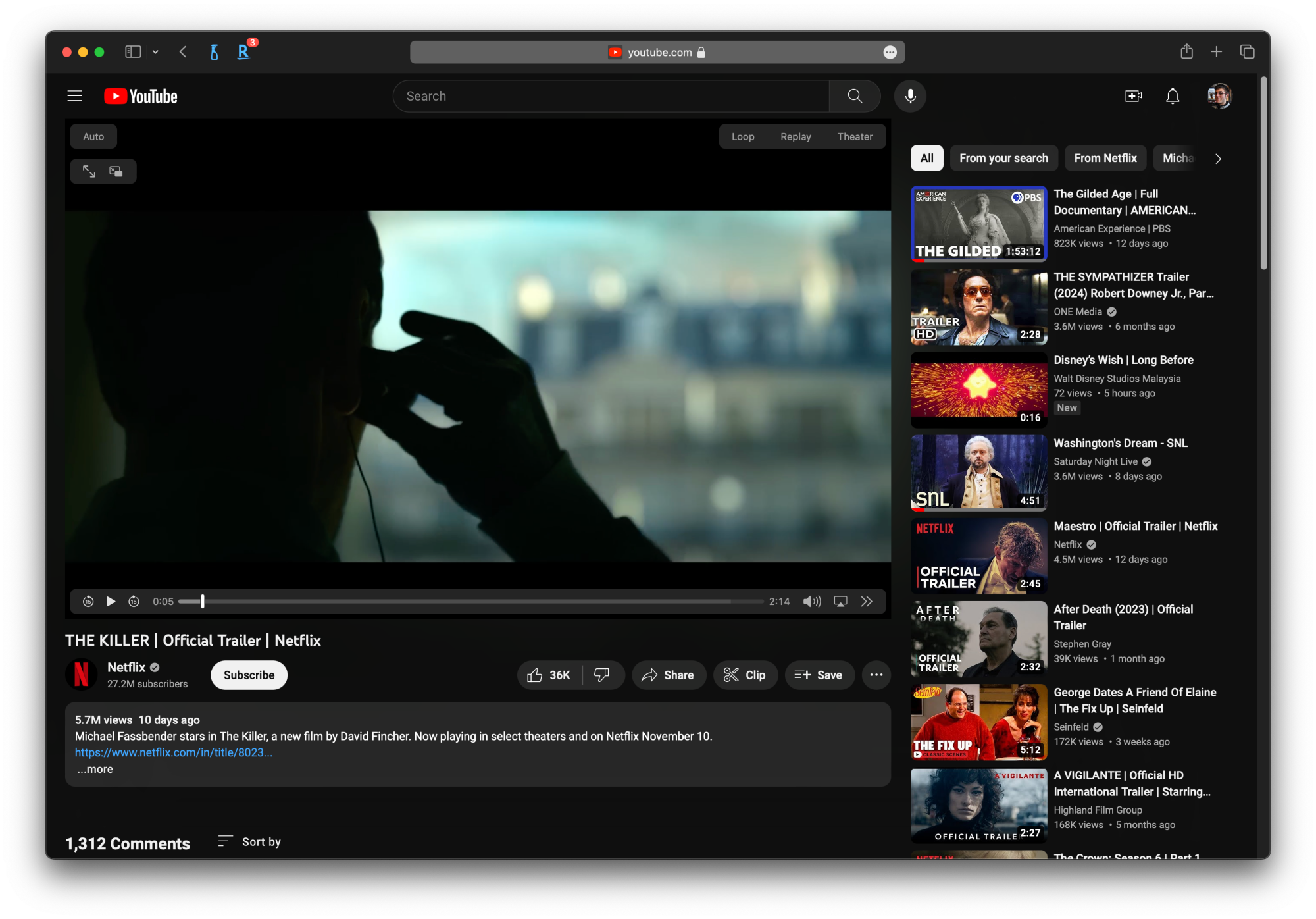1316x919 pixels.
Task: Play the Killer trailer
Action: [111, 601]
